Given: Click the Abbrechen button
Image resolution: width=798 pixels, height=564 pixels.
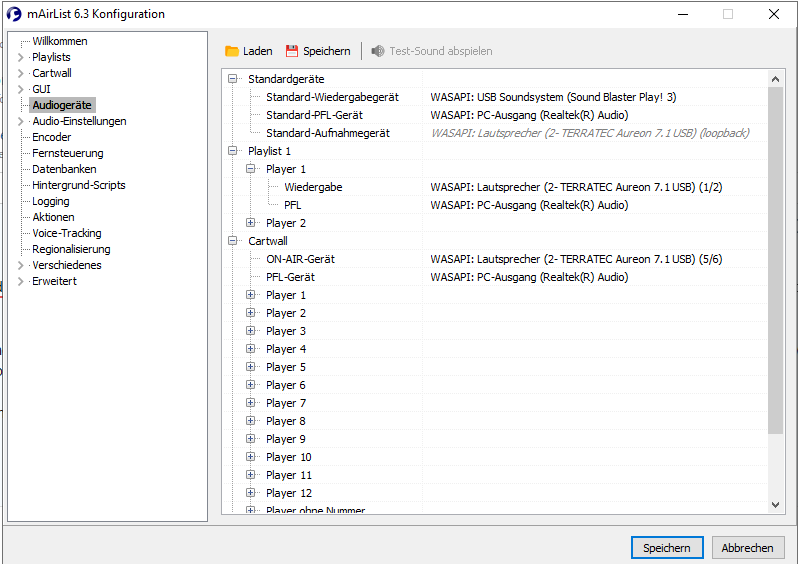Looking at the screenshot, I should 747,548.
